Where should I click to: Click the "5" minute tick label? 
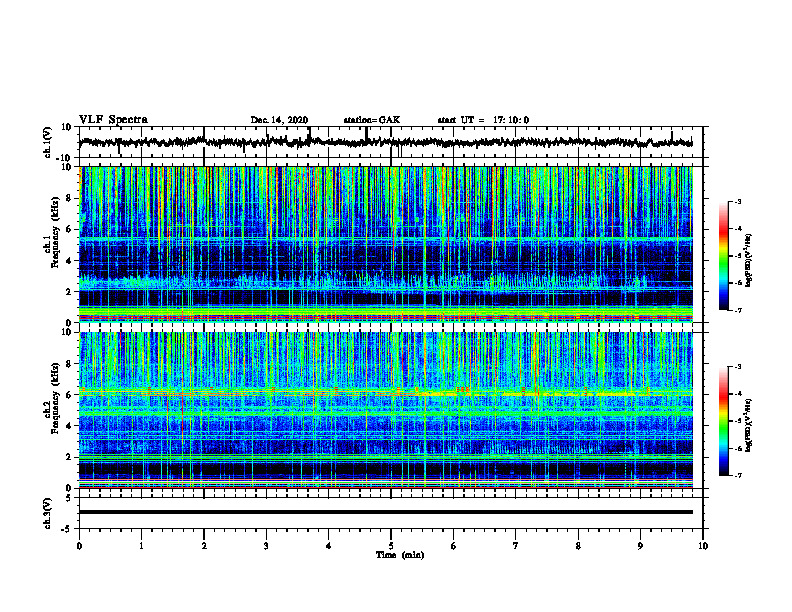click(x=391, y=546)
